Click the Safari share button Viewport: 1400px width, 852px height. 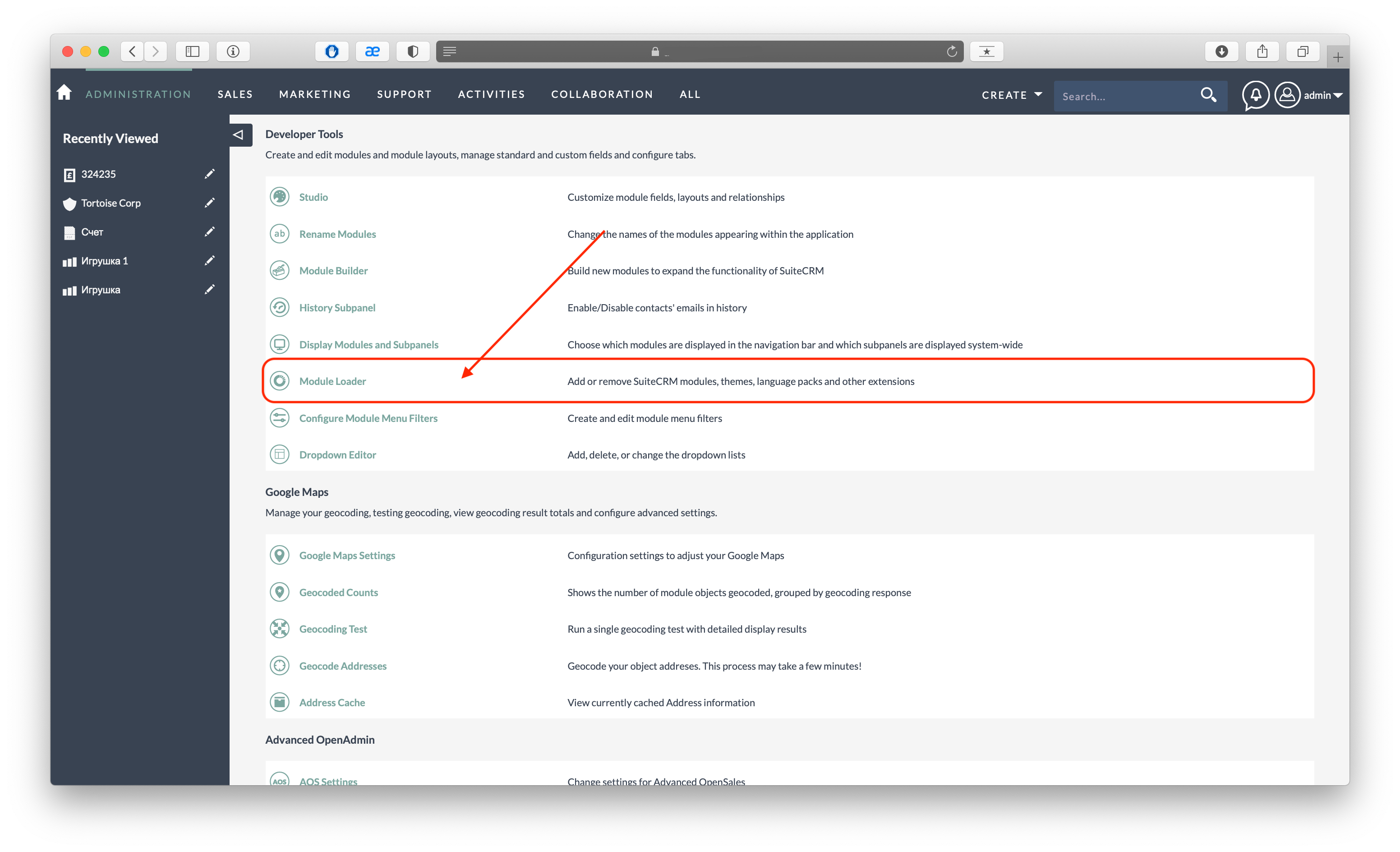pos(1262,51)
